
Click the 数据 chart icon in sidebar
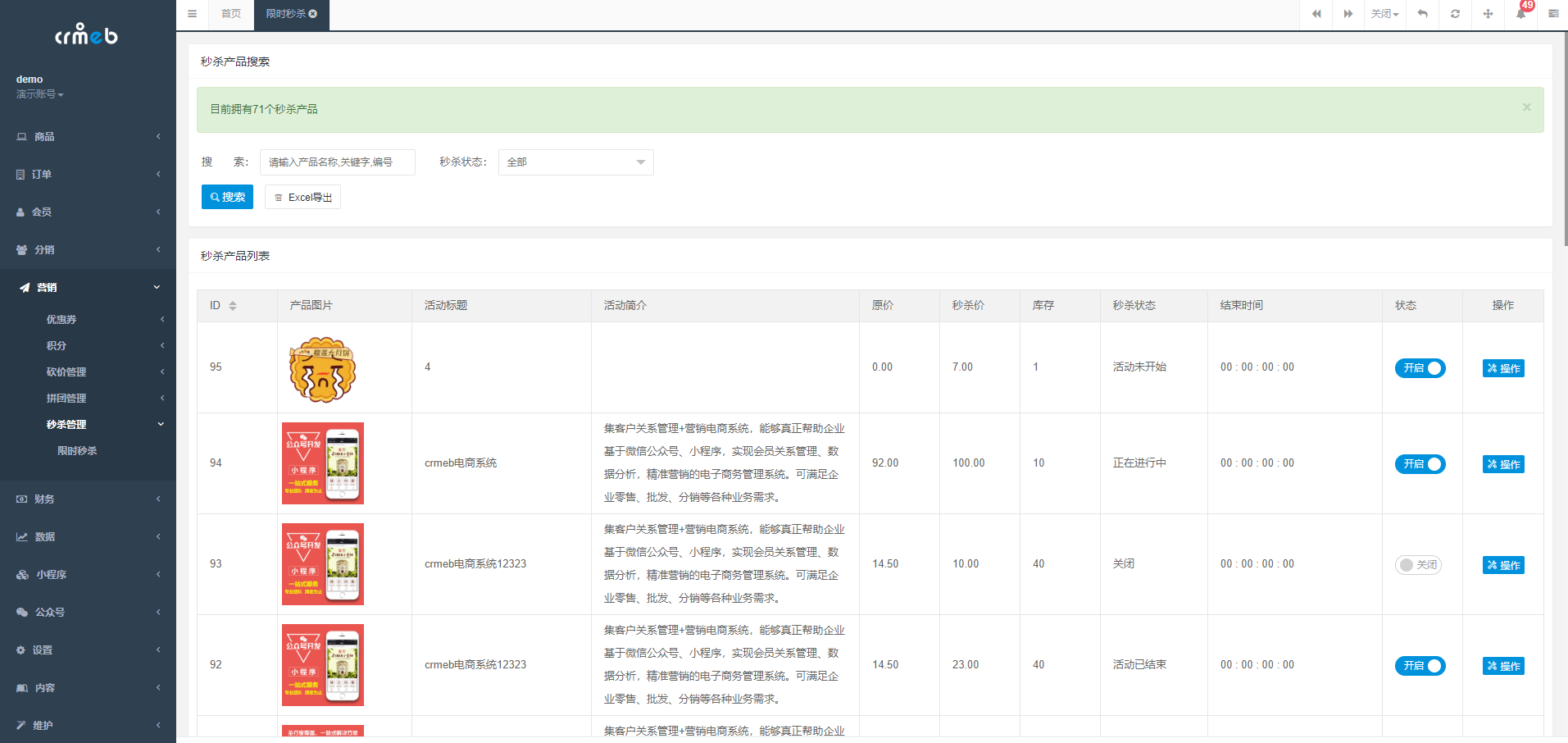21,537
